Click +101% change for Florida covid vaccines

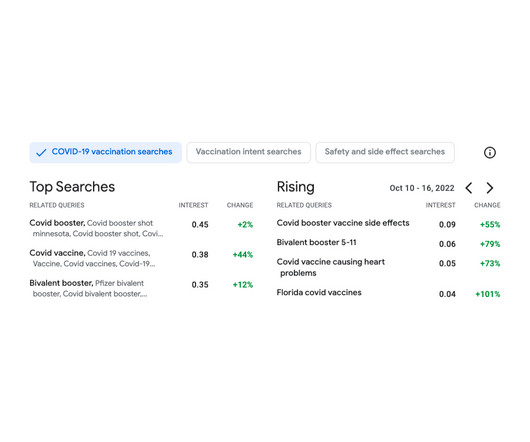tap(487, 294)
